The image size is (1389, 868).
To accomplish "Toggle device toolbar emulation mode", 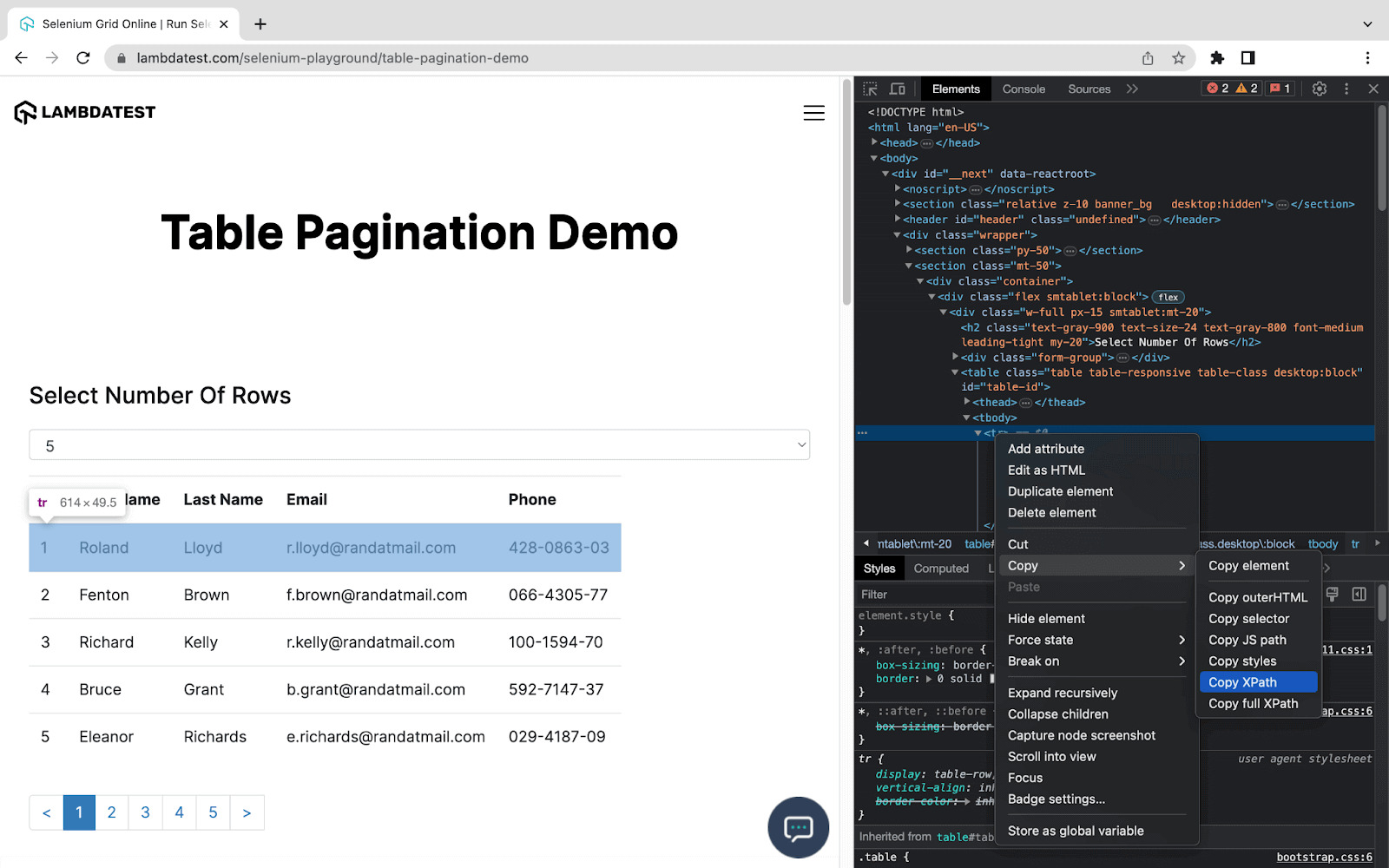I will [897, 88].
